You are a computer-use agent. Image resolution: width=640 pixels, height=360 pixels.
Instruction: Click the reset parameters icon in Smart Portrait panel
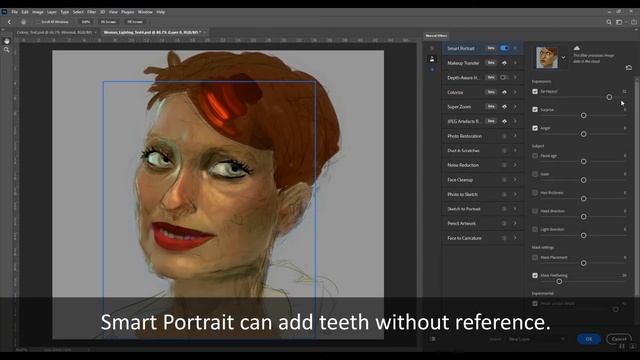[629, 68]
